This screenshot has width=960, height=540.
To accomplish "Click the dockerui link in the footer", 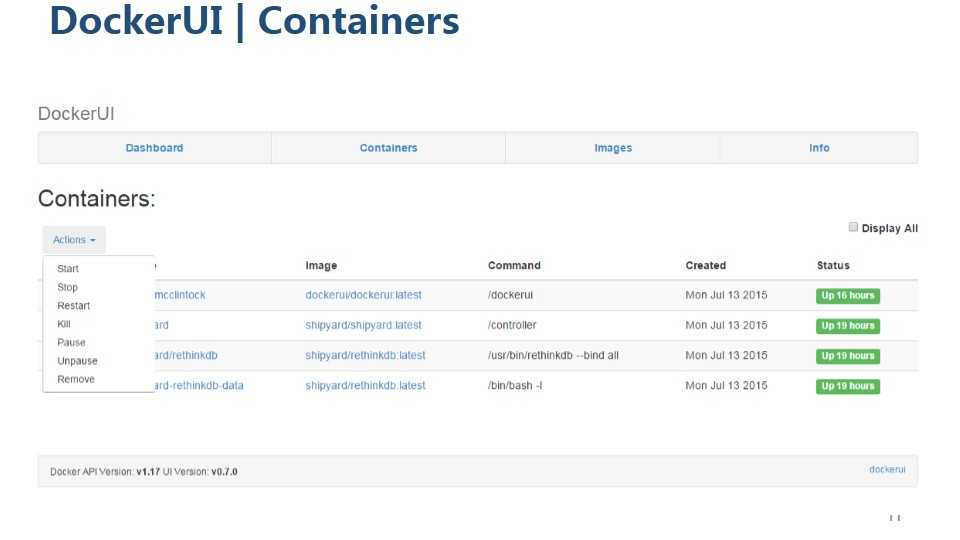I will pos(887,469).
